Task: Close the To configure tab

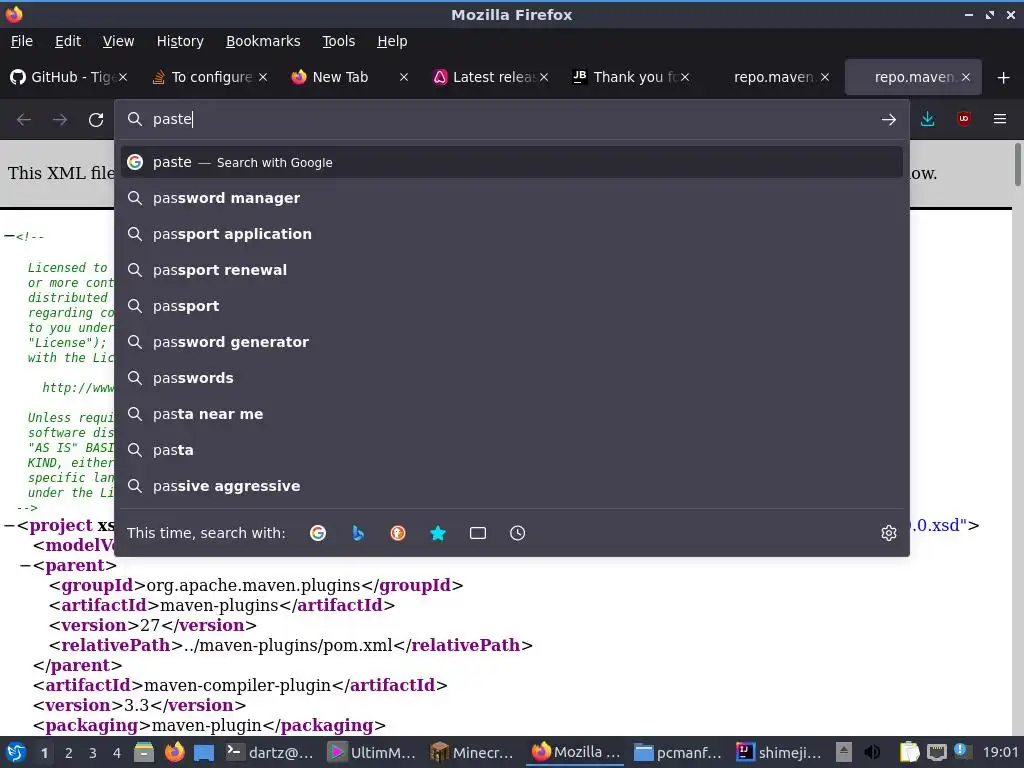Action: (x=263, y=77)
